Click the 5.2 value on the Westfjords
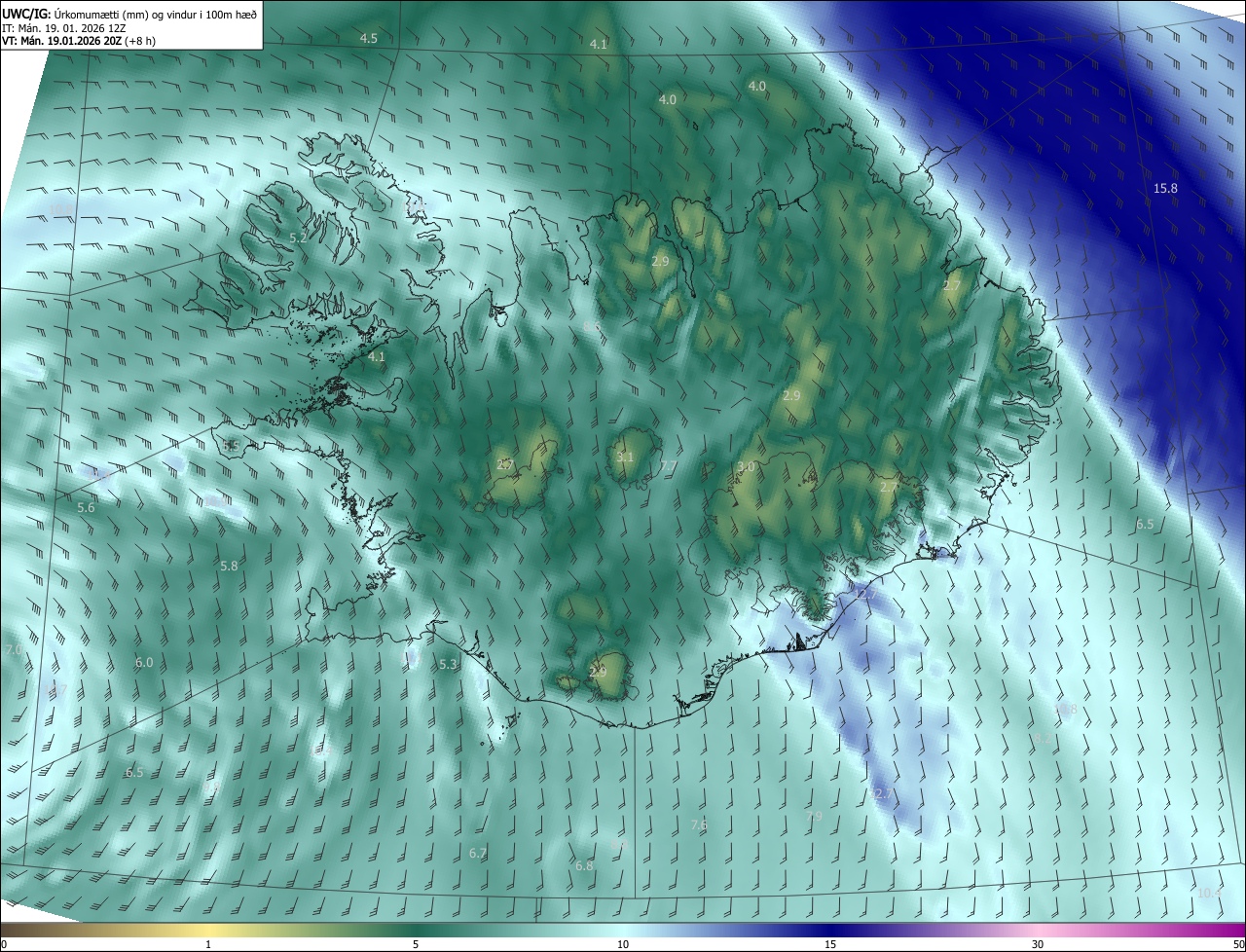 click(x=299, y=238)
